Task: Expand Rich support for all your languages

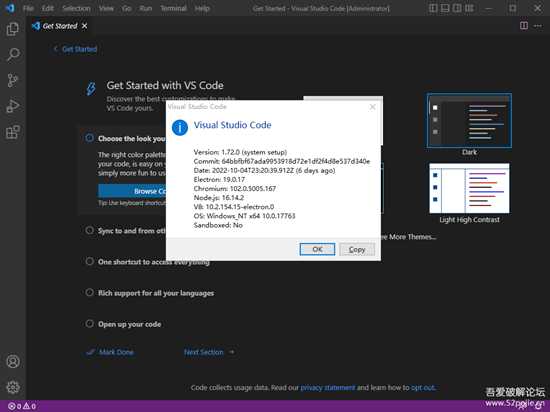Action: [x=156, y=293]
